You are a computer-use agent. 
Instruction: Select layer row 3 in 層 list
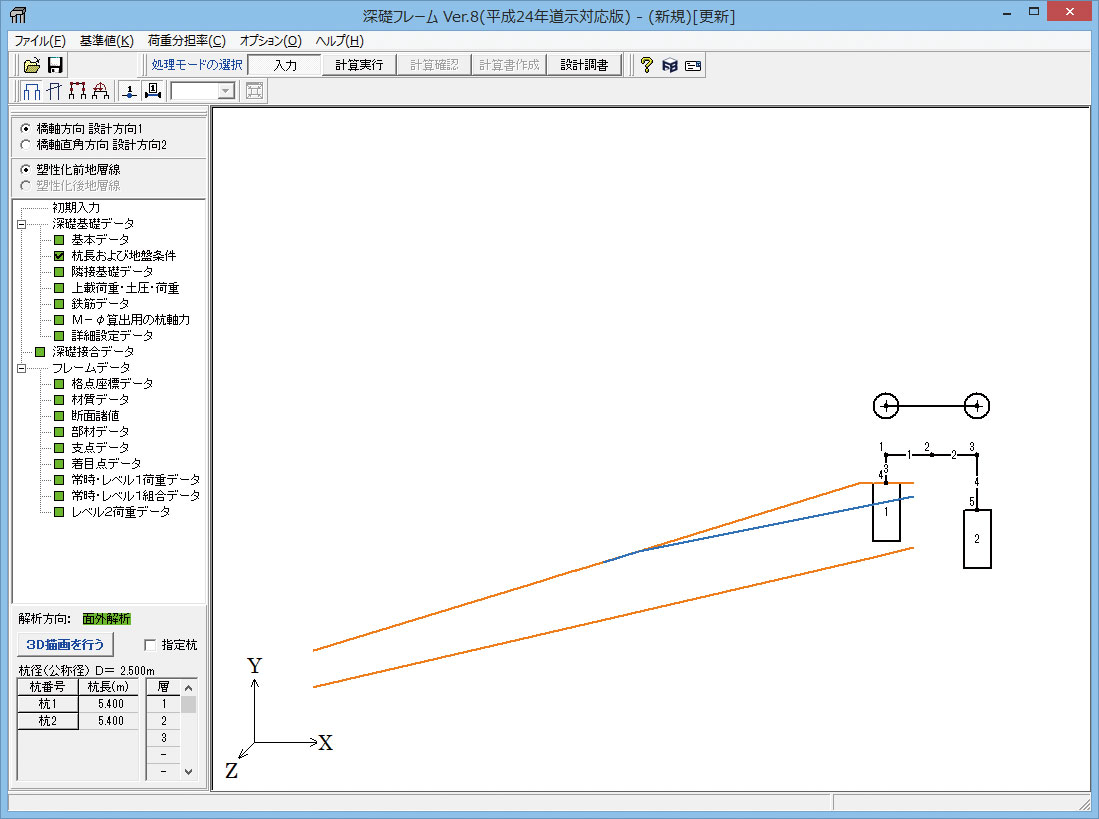(163, 738)
